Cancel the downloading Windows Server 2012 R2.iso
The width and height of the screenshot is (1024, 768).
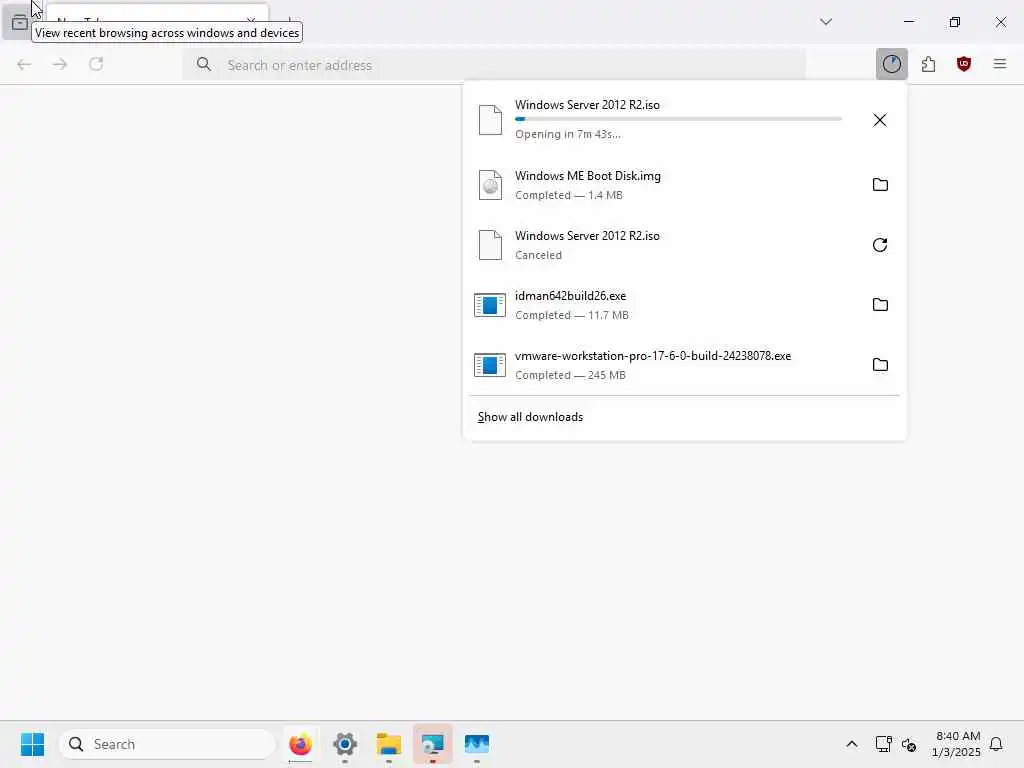coord(880,120)
